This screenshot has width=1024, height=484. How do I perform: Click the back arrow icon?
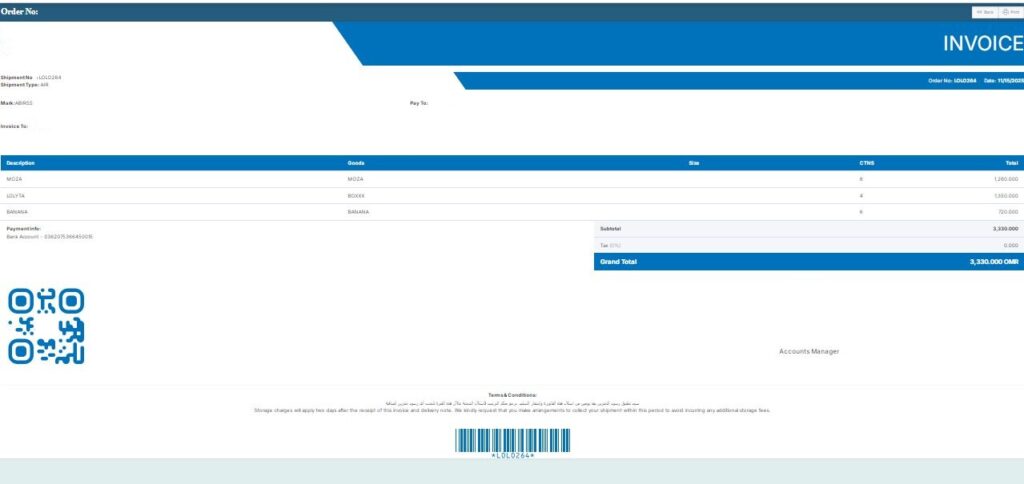tap(979, 12)
